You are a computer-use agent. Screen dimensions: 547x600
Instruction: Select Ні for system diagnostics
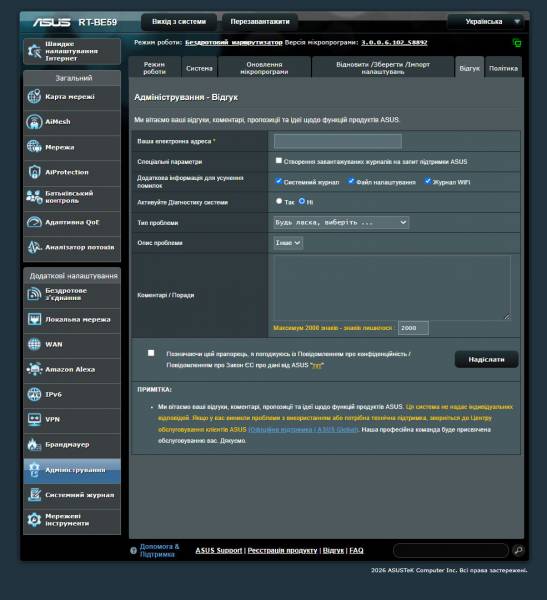(302, 201)
